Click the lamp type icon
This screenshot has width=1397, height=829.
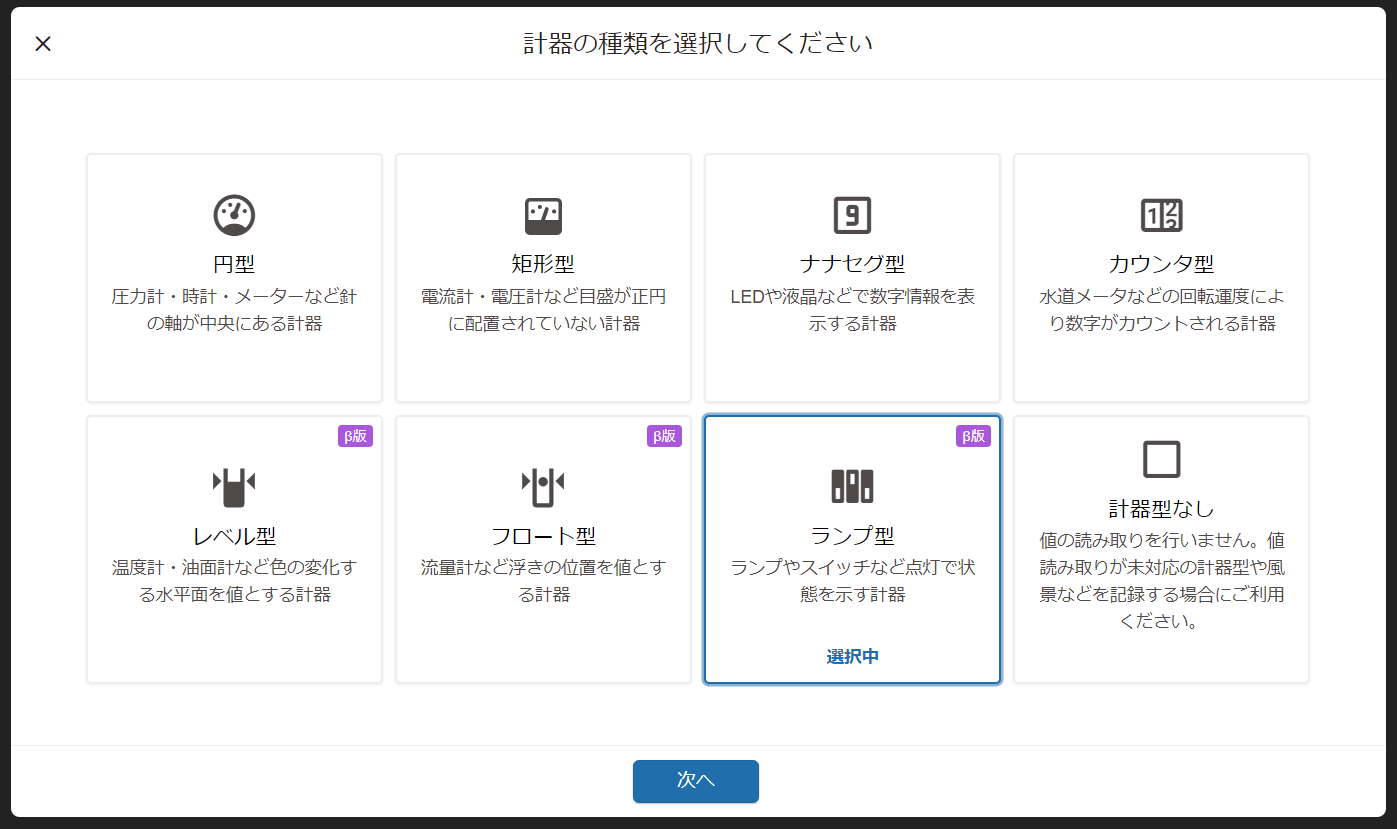tap(852, 485)
